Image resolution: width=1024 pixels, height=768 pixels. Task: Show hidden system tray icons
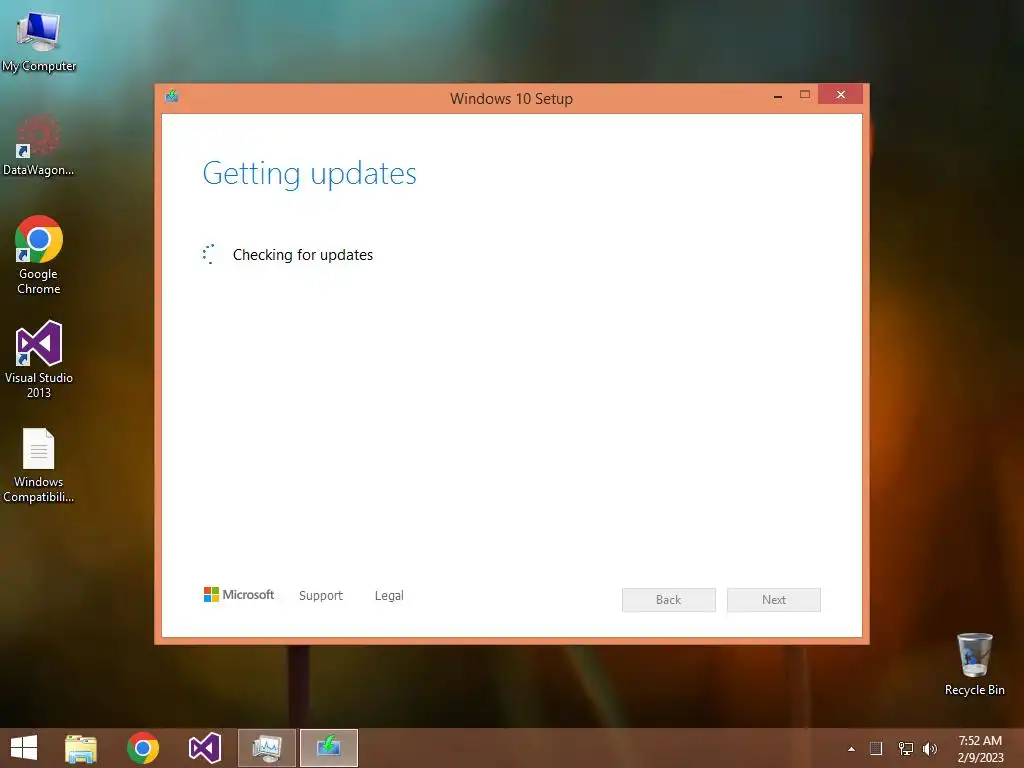pos(851,749)
